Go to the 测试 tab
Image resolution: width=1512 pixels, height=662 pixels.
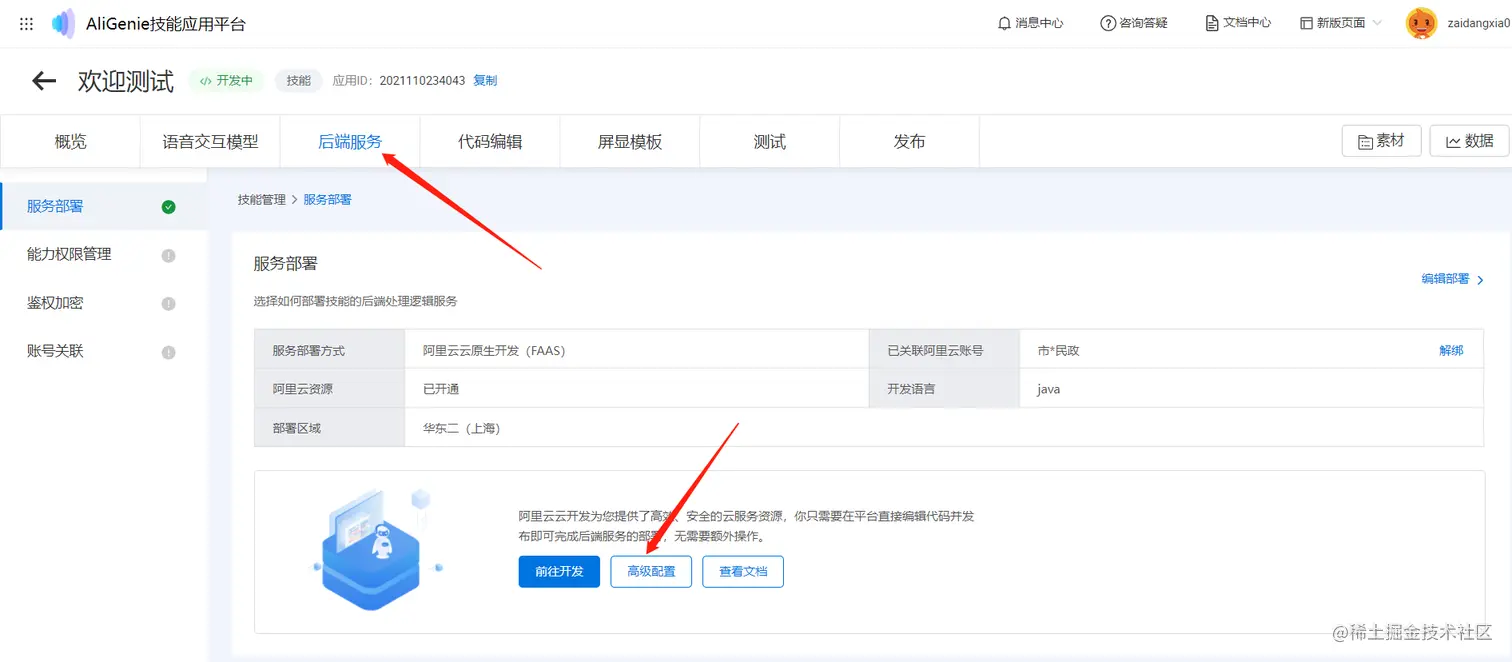click(x=770, y=142)
